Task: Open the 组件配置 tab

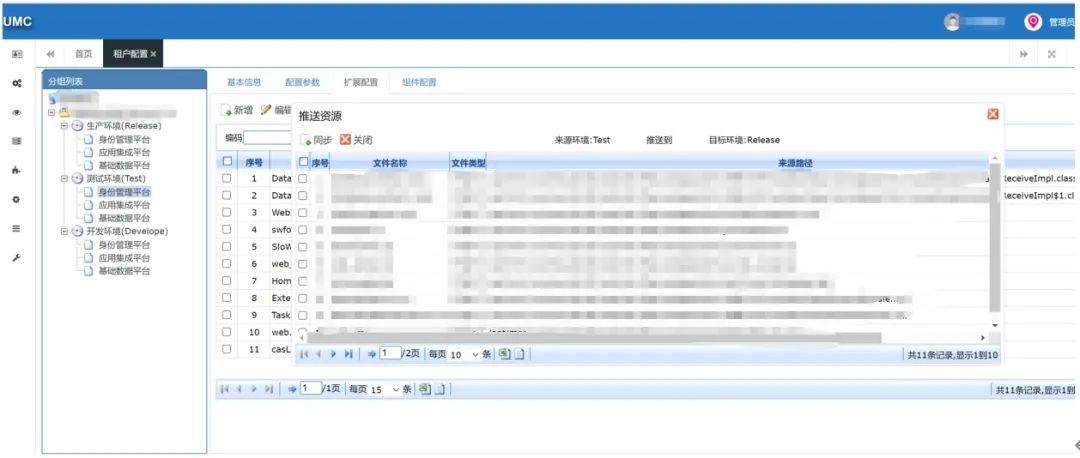Action: [x=419, y=83]
